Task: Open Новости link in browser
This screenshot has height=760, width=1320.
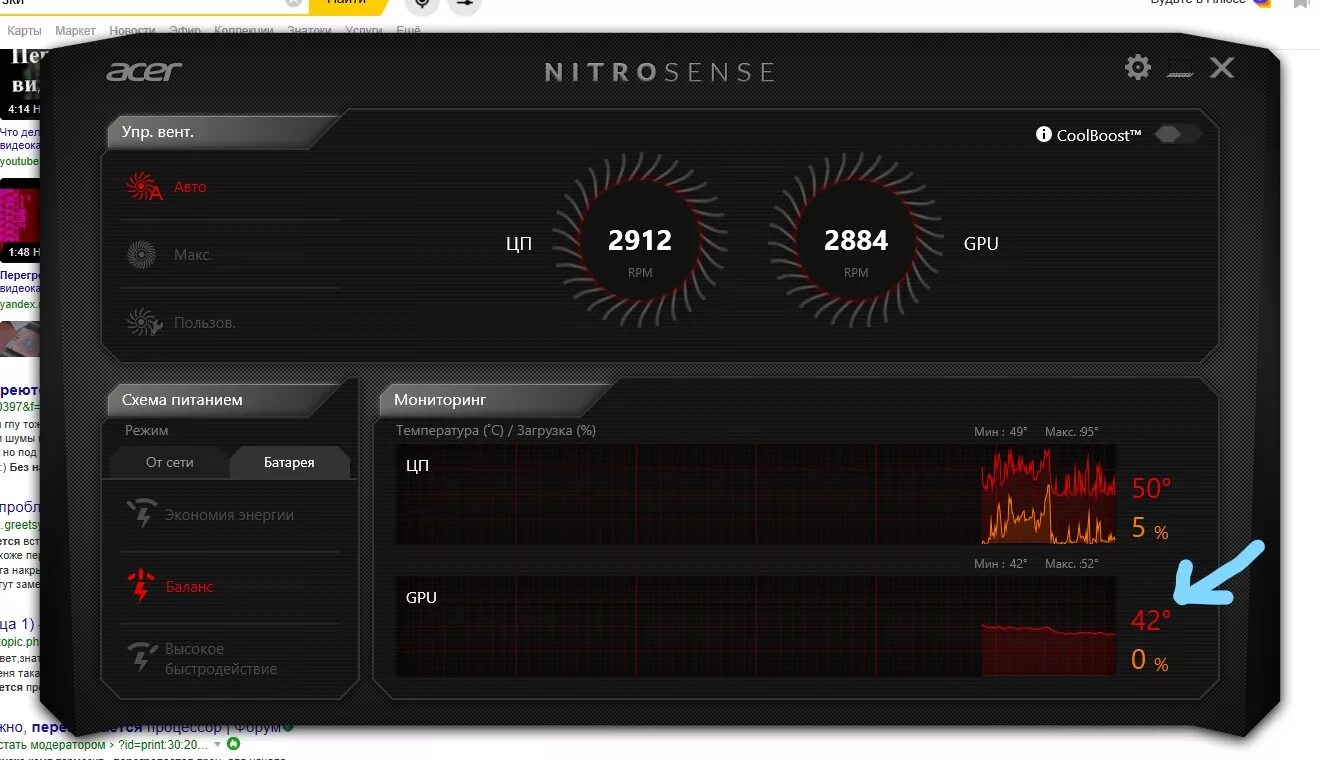Action: tap(132, 31)
